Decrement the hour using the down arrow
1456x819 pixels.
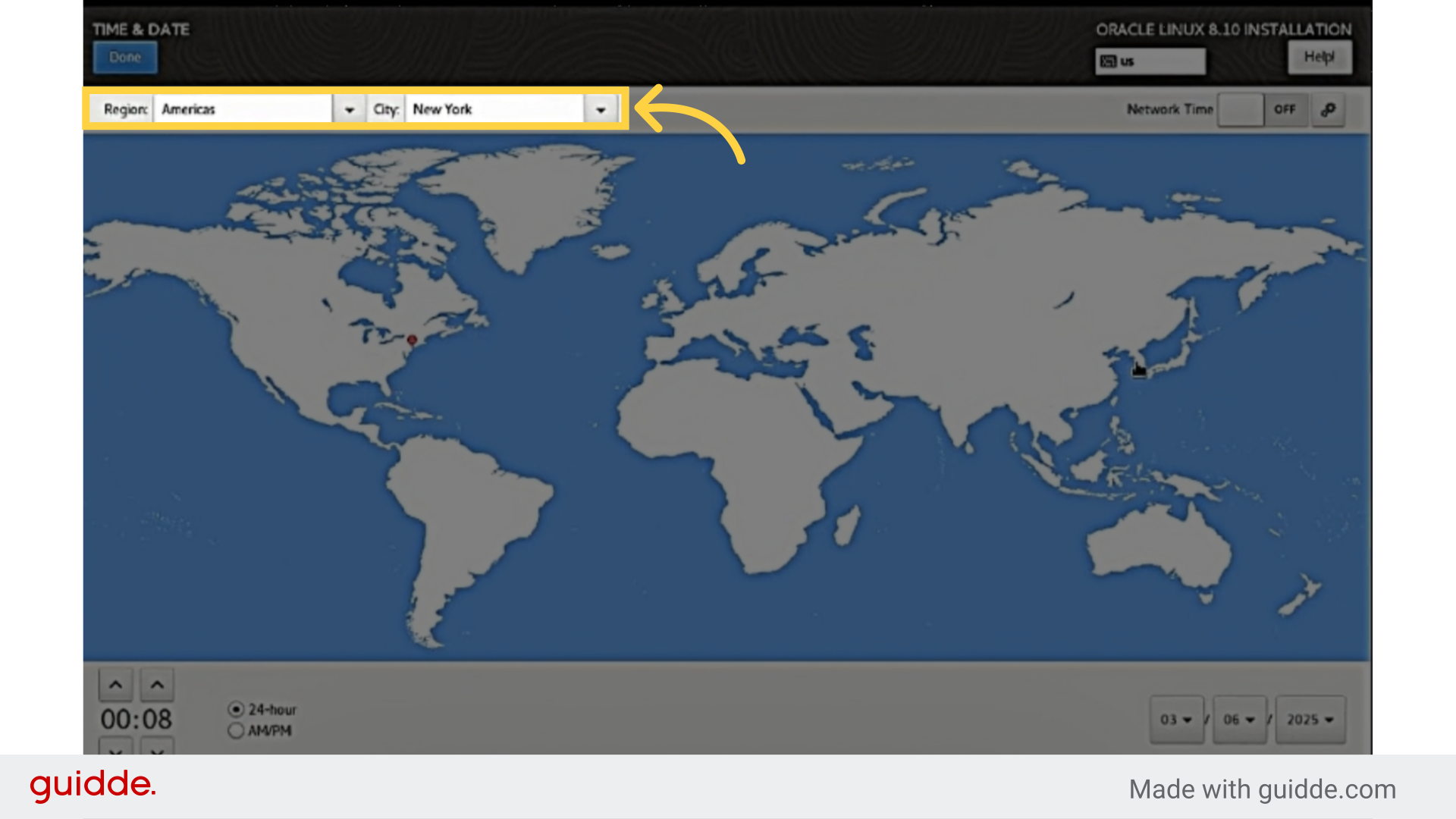[115, 752]
